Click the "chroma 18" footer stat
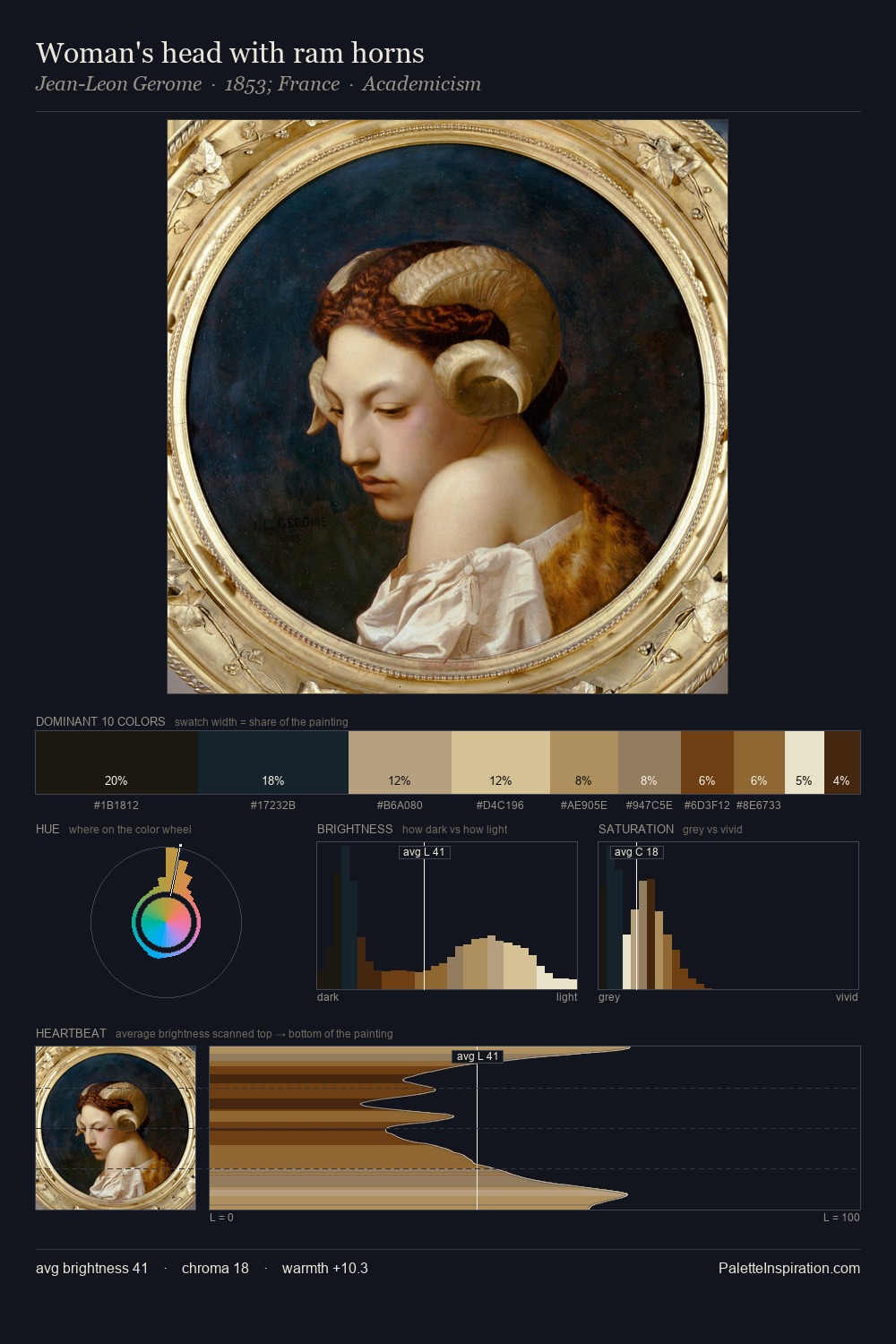Viewport: 896px width, 1344px height. pos(215,1269)
